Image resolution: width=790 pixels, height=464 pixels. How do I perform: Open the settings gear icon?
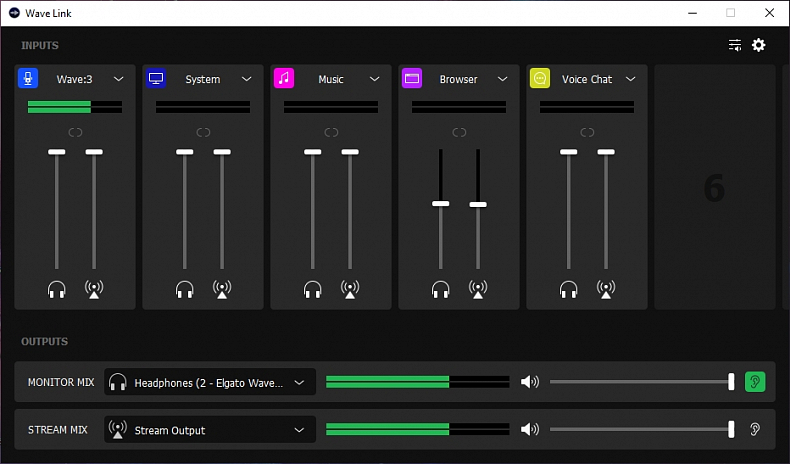pos(759,45)
